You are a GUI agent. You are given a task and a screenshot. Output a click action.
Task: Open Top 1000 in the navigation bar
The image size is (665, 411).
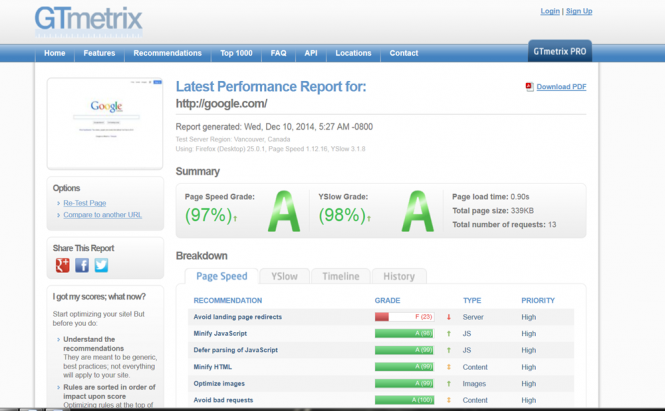(236, 53)
